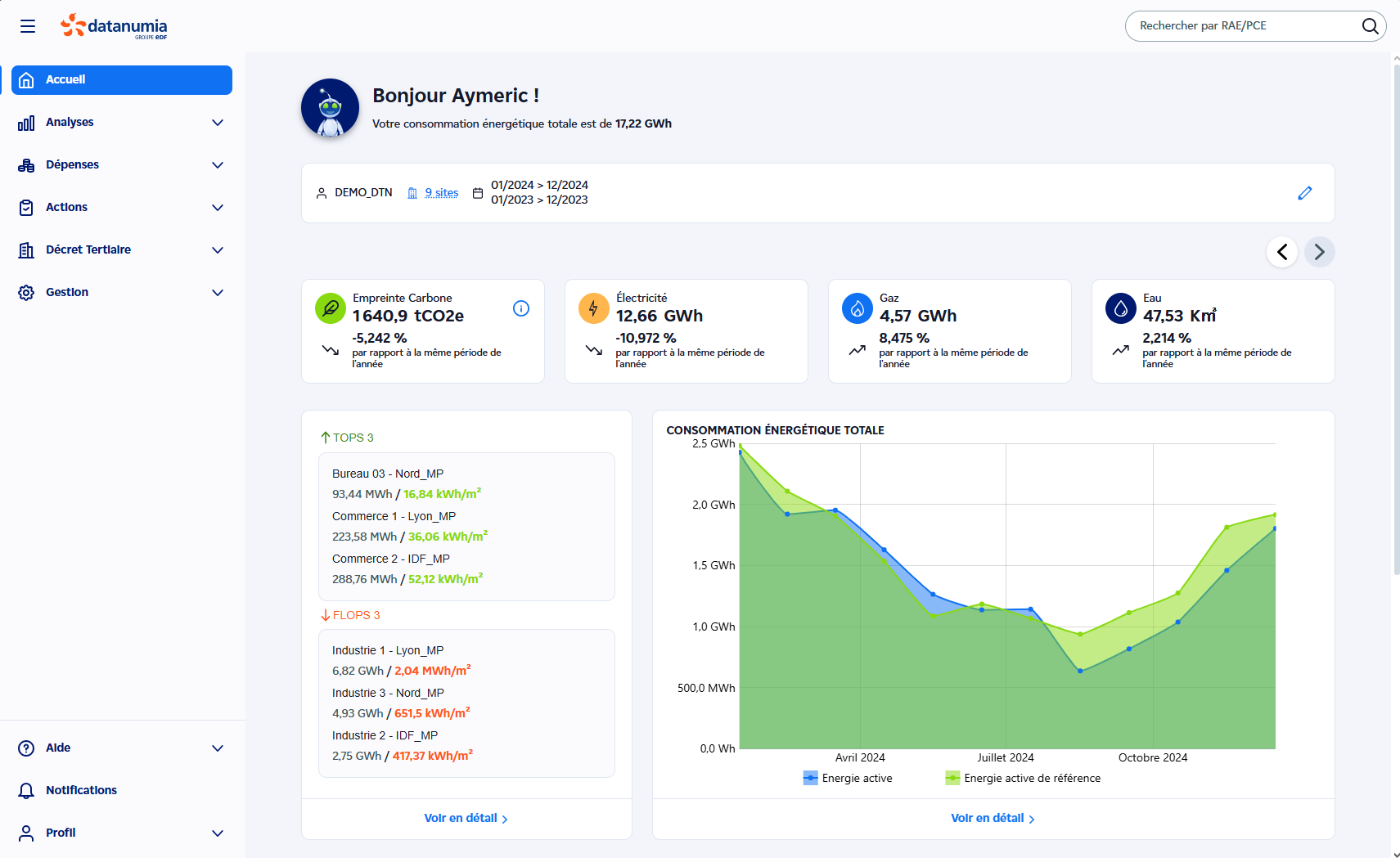Click the robot avatar icon
1400x858 pixels.
[331, 108]
